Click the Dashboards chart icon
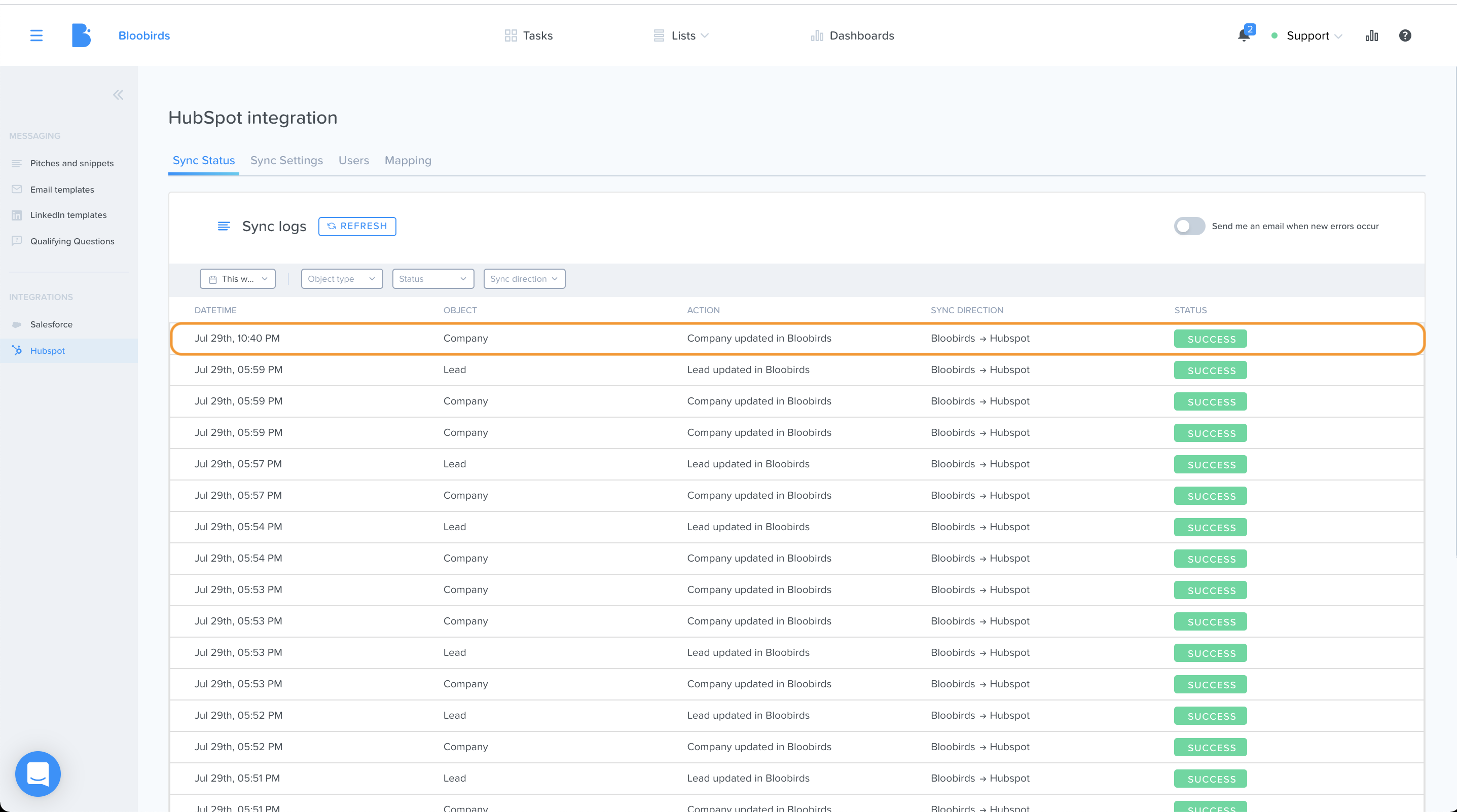The height and width of the screenshot is (812, 1457). click(x=817, y=35)
